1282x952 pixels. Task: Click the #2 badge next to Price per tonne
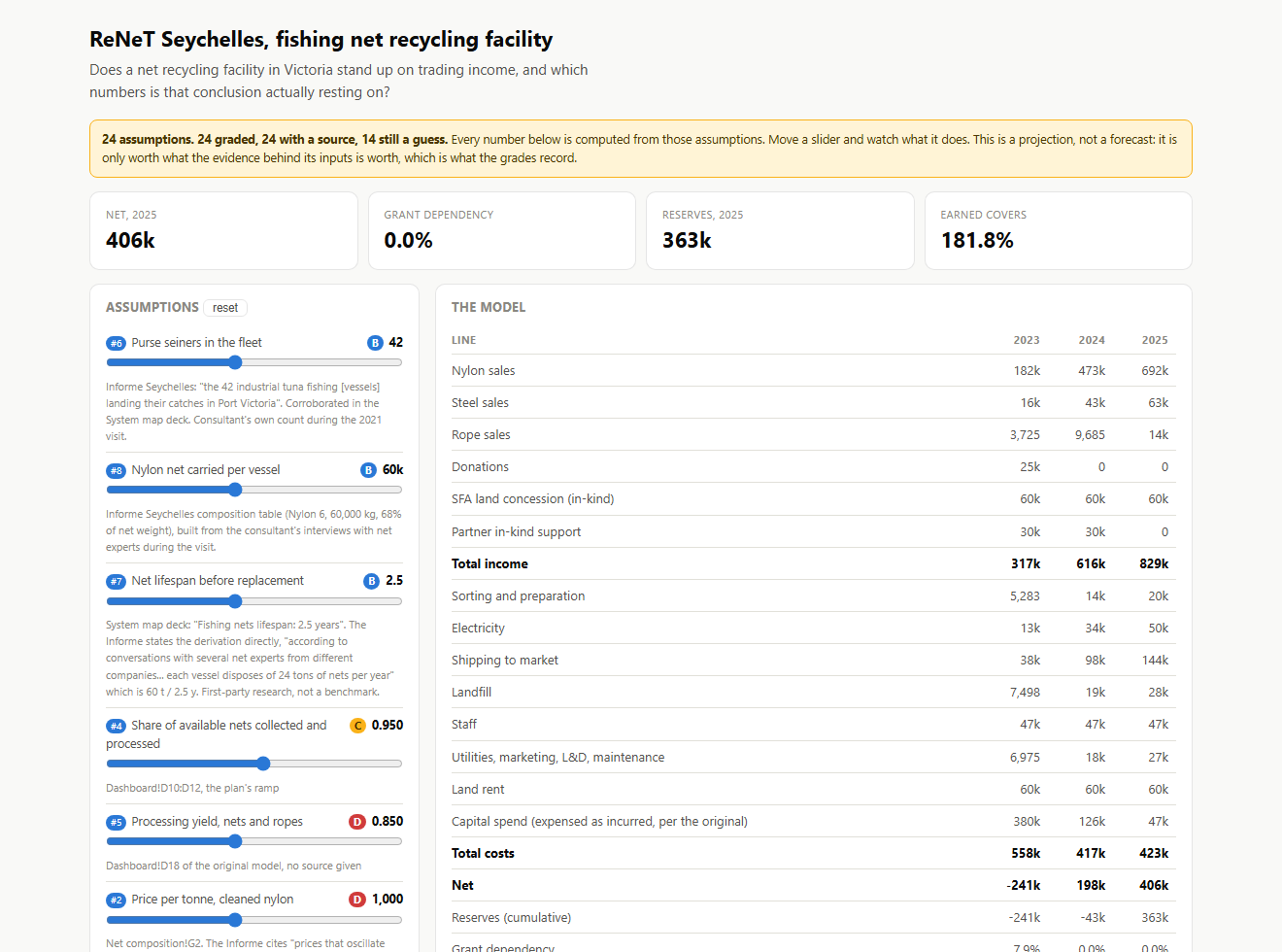point(116,900)
